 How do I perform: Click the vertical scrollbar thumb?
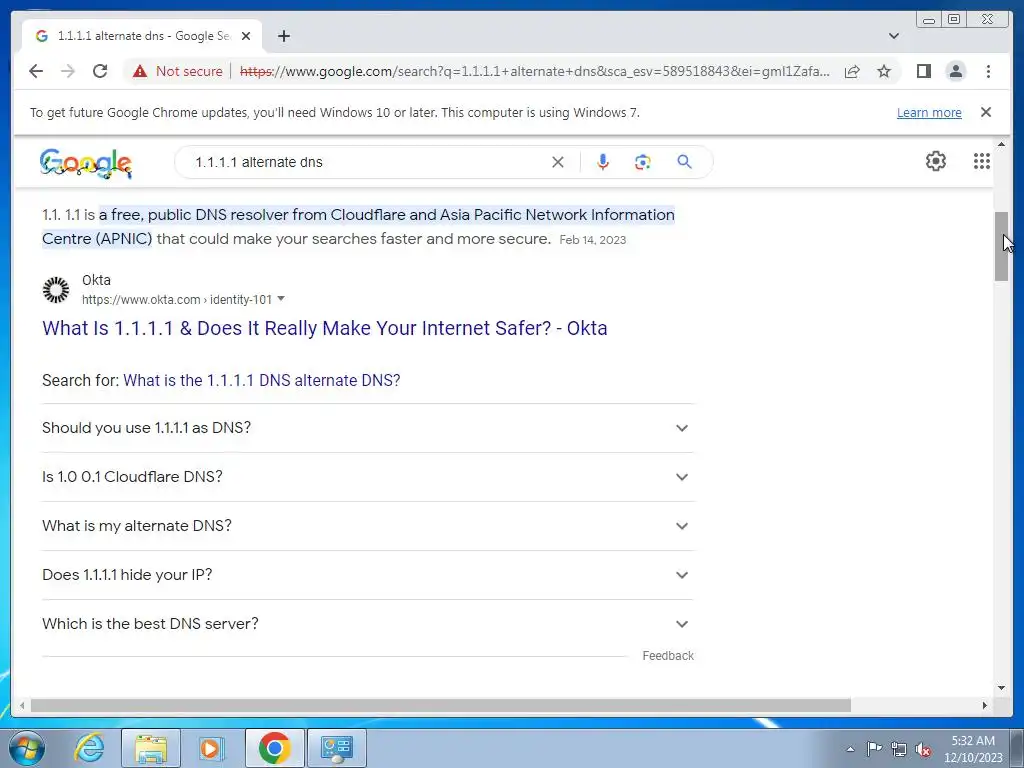point(1001,246)
